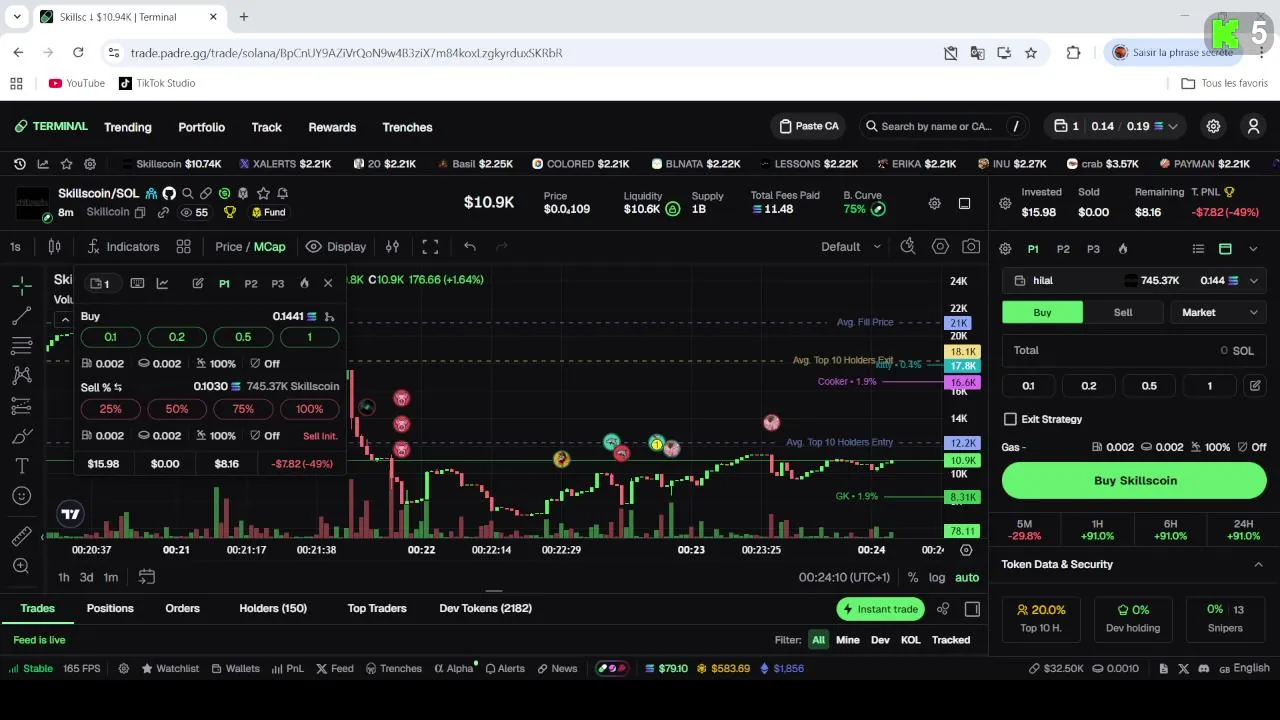The width and height of the screenshot is (1280, 720).
Task: Open the Default chart layout dropdown
Action: click(x=851, y=246)
